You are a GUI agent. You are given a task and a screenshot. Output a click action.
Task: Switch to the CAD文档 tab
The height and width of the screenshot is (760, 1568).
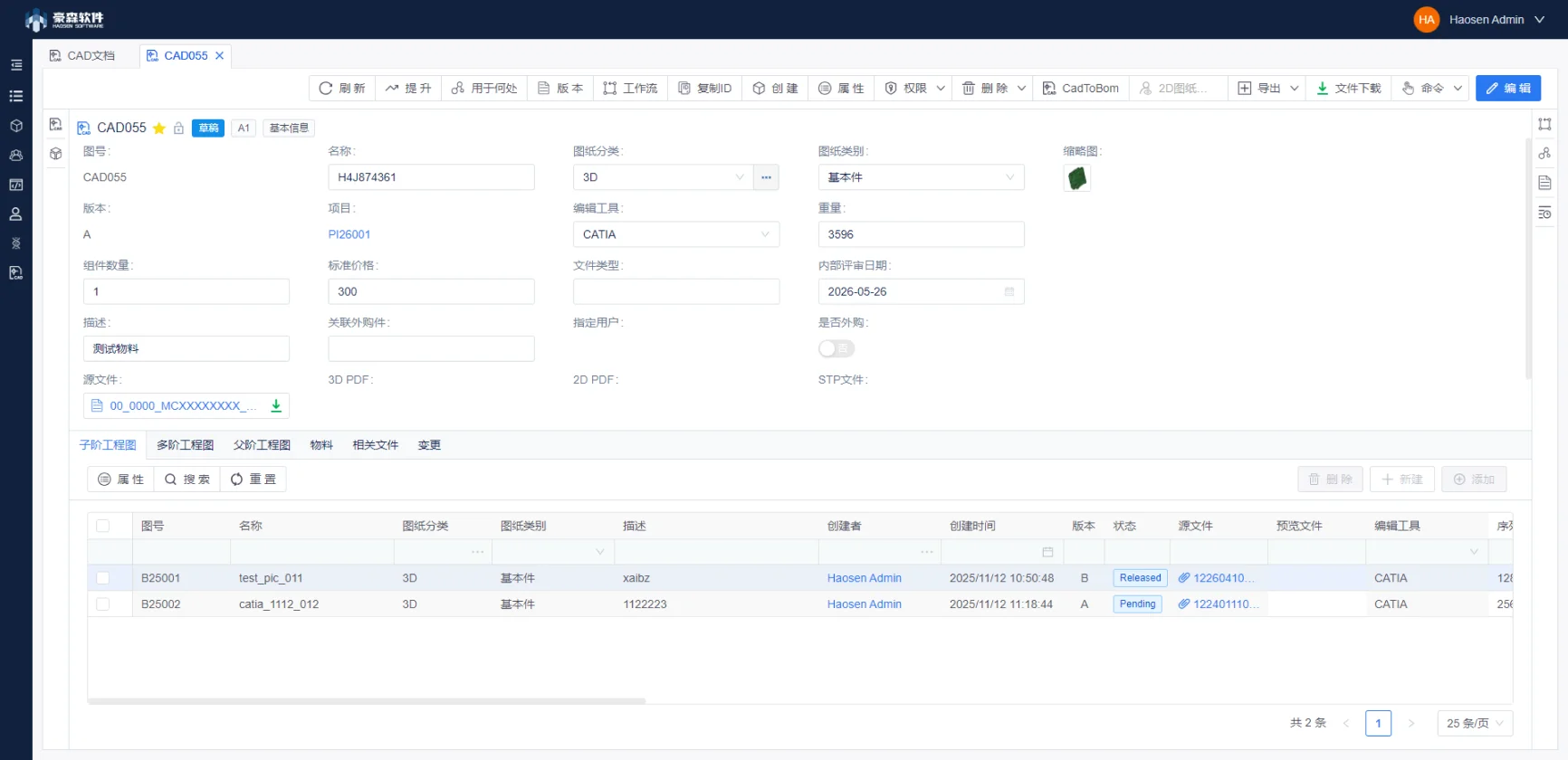click(x=82, y=55)
